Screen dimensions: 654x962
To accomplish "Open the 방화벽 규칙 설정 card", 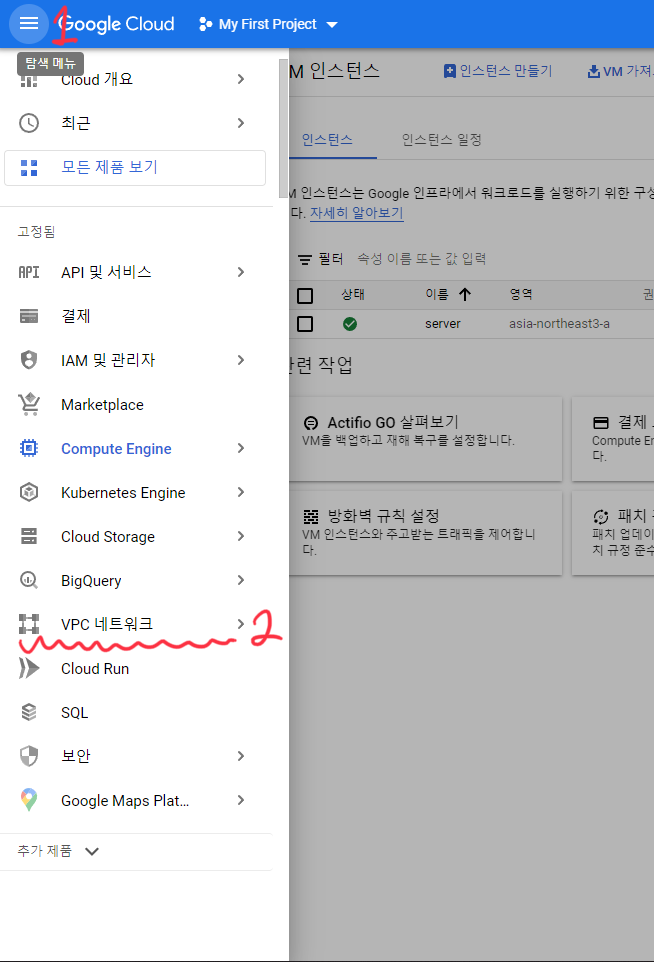I will tap(426, 533).
